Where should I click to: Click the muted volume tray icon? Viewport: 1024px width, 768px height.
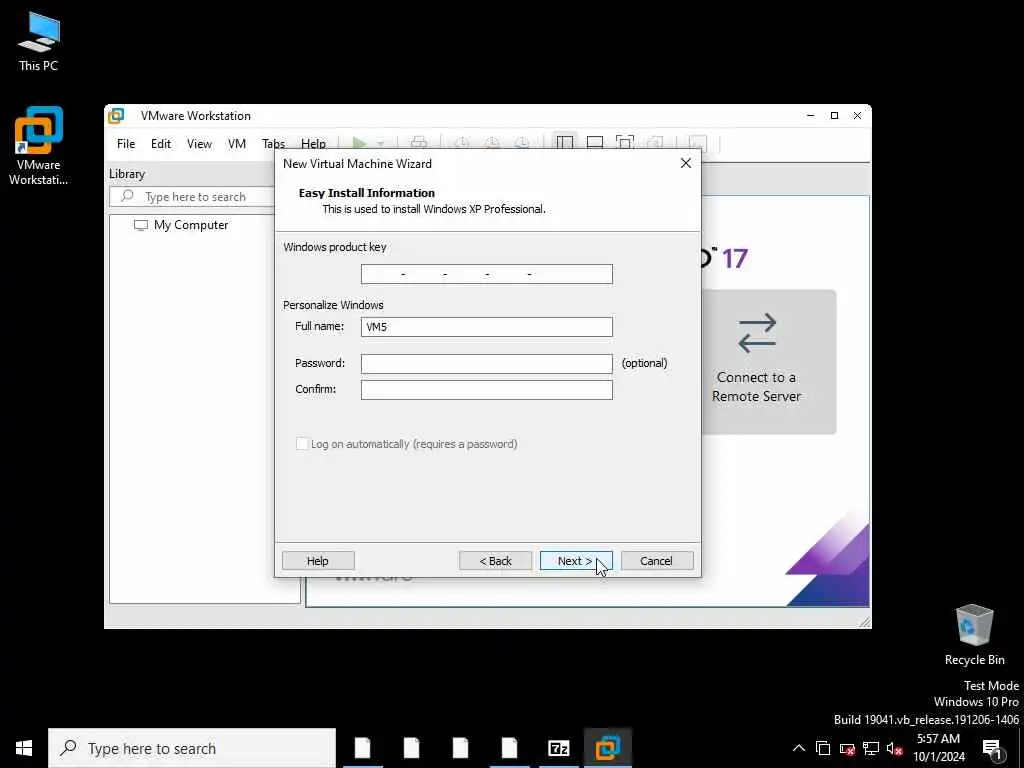click(x=894, y=749)
